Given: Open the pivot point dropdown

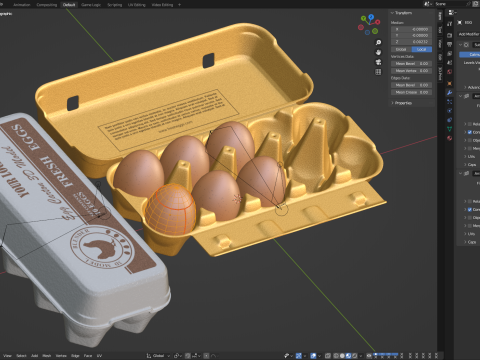Looking at the screenshot, I should tap(178, 356).
